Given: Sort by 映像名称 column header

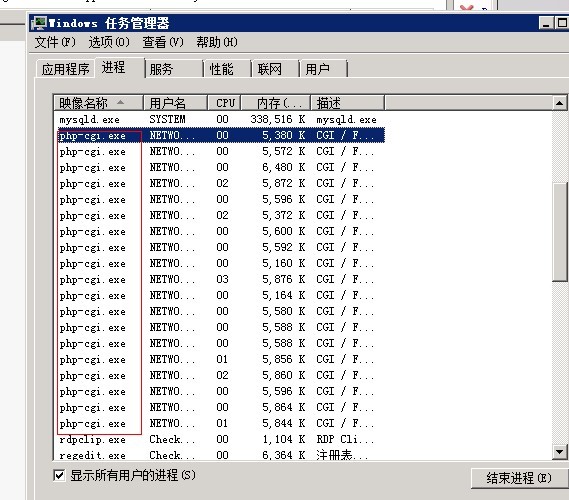Looking at the screenshot, I should [98, 103].
